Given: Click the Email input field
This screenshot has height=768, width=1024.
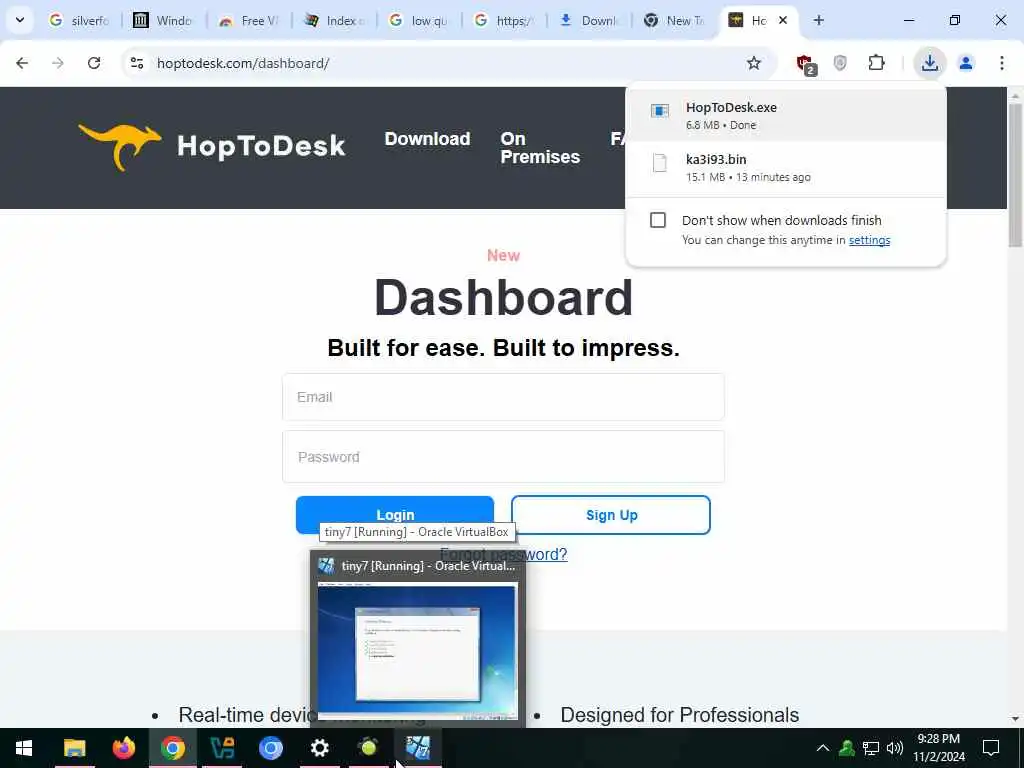Looking at the screenshot, I should (x=503, y=397).
